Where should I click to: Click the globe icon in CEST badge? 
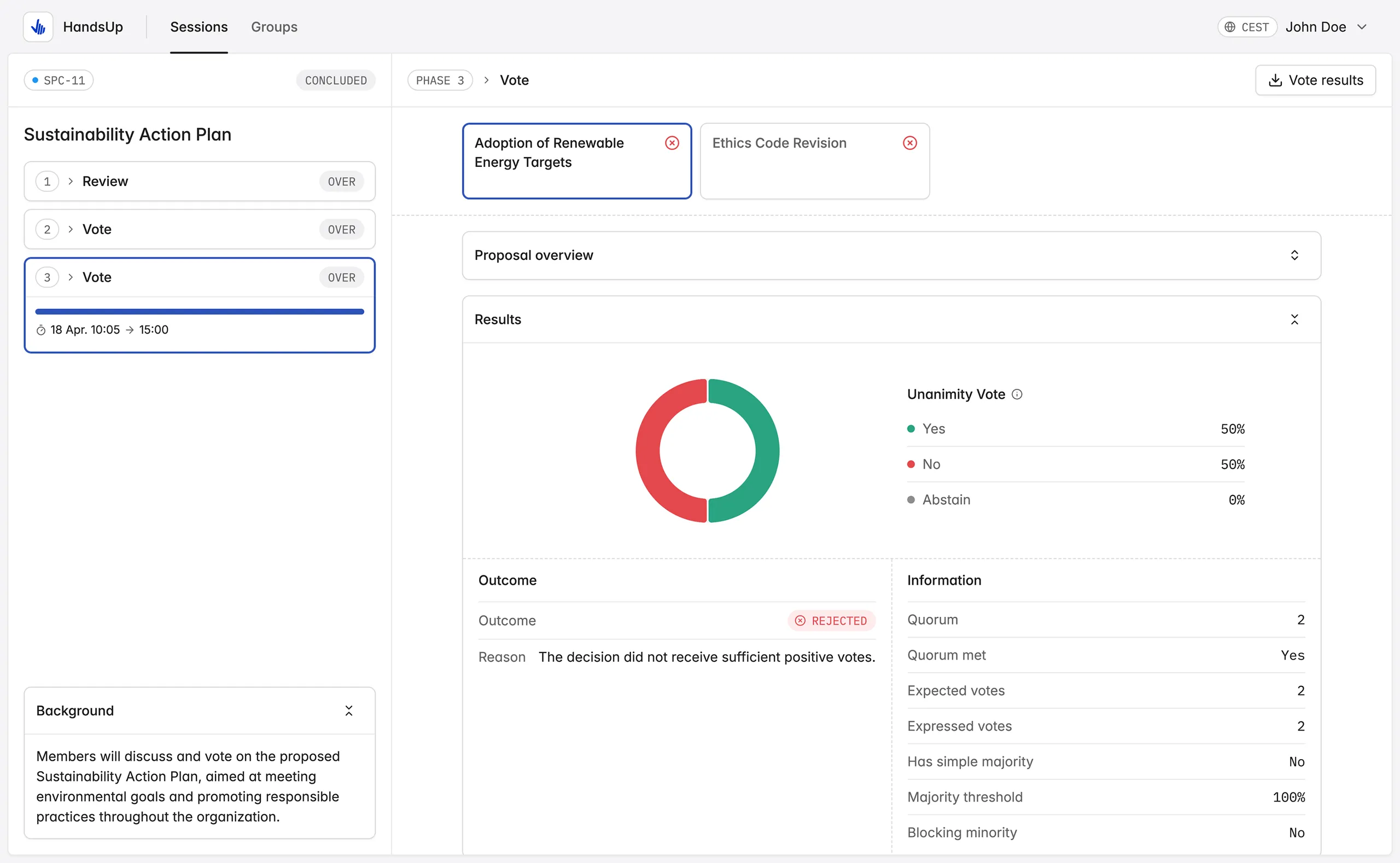tap(1230, 27)
